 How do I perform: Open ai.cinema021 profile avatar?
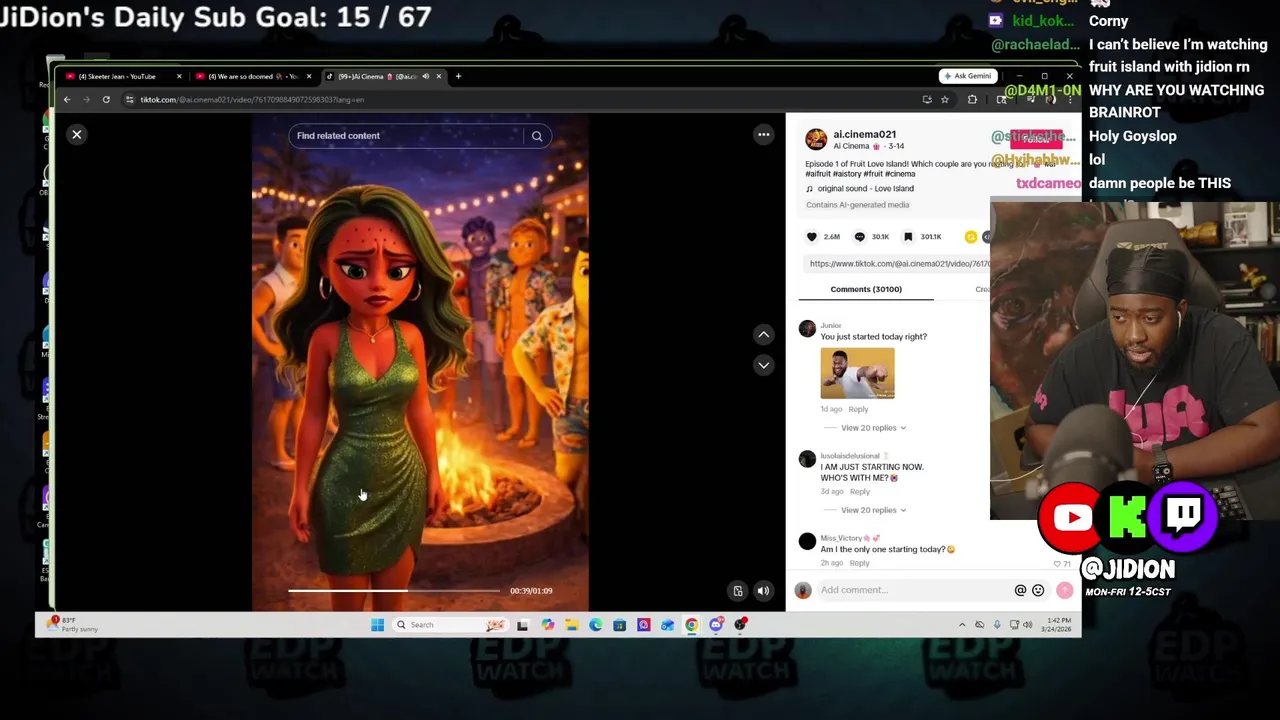pos(816,139)
